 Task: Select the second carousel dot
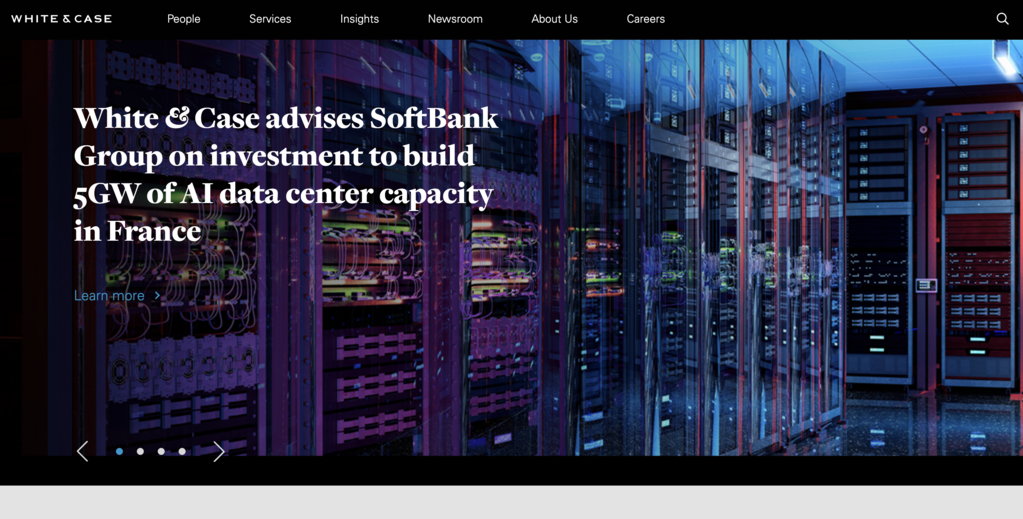[140, 451]
